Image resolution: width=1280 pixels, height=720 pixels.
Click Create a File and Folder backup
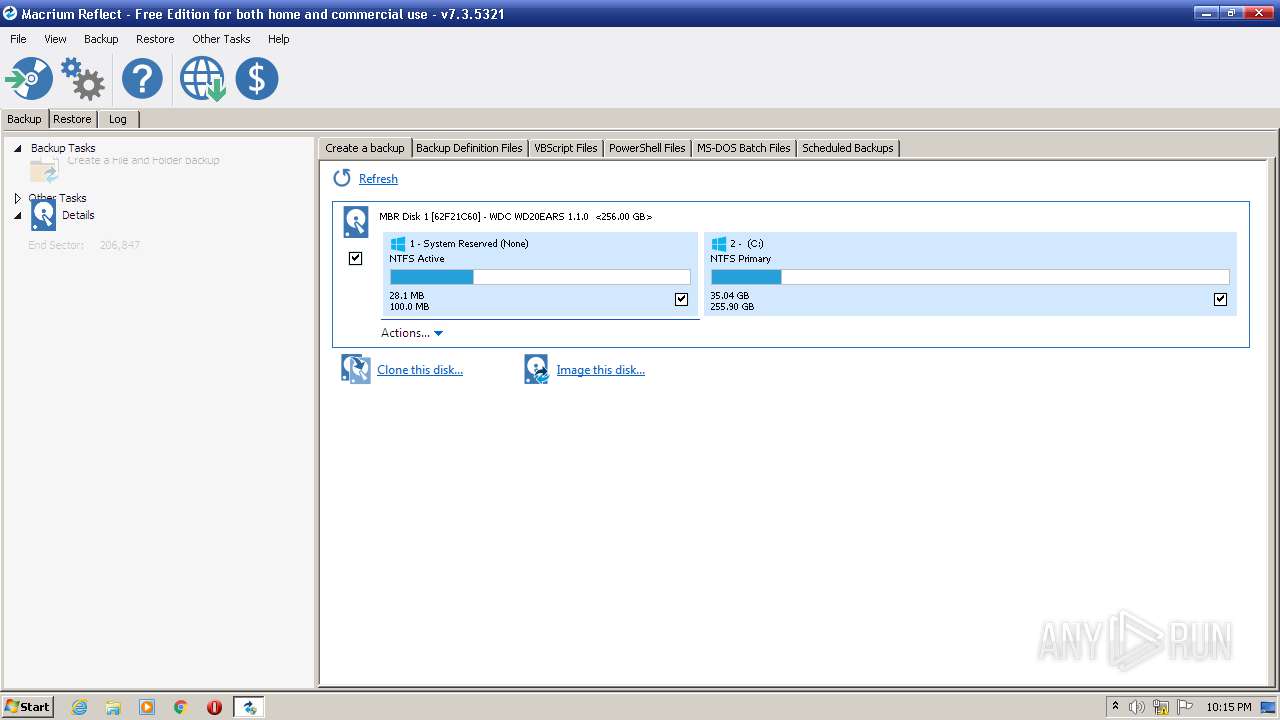point(143,160)
